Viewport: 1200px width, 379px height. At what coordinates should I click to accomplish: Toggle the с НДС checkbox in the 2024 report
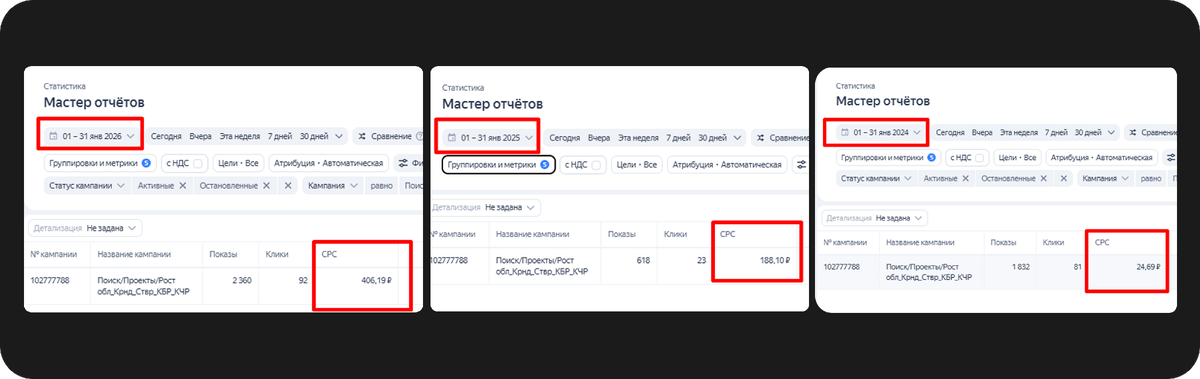pyautogui.click(x=981, y=158)
